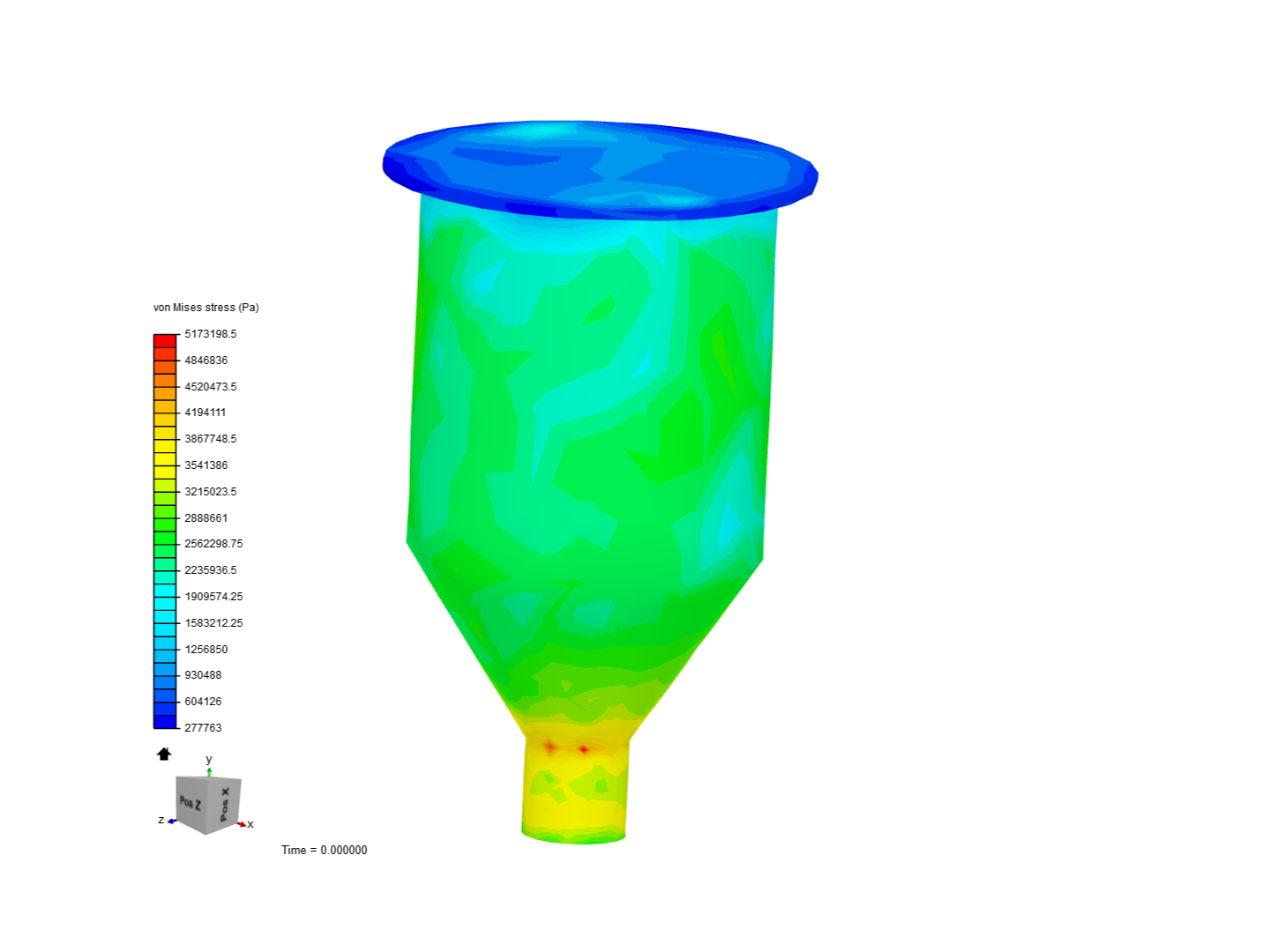
Task: Click the home view icon above the orientation cube
Action: (x=164, y=754)
